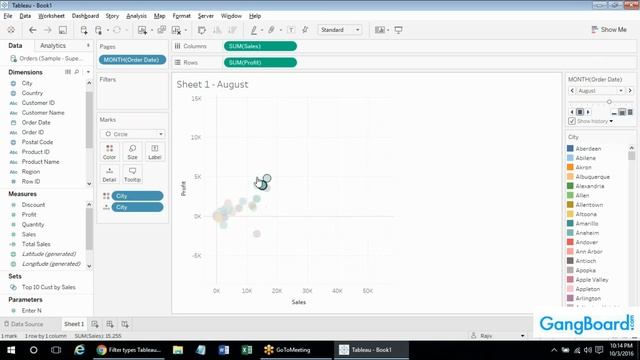Go to the next month page
Screen dimensions: 640x360
coord(630,91)
